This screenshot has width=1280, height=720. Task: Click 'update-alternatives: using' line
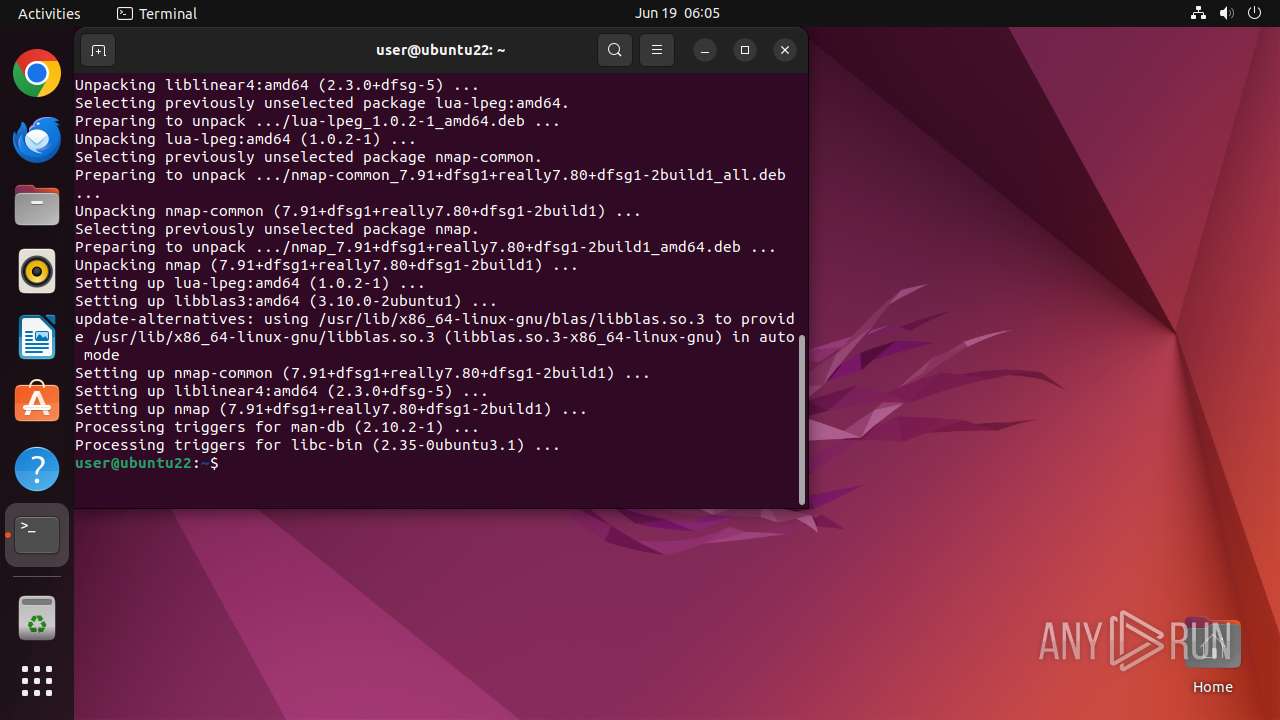pos(435,337)
